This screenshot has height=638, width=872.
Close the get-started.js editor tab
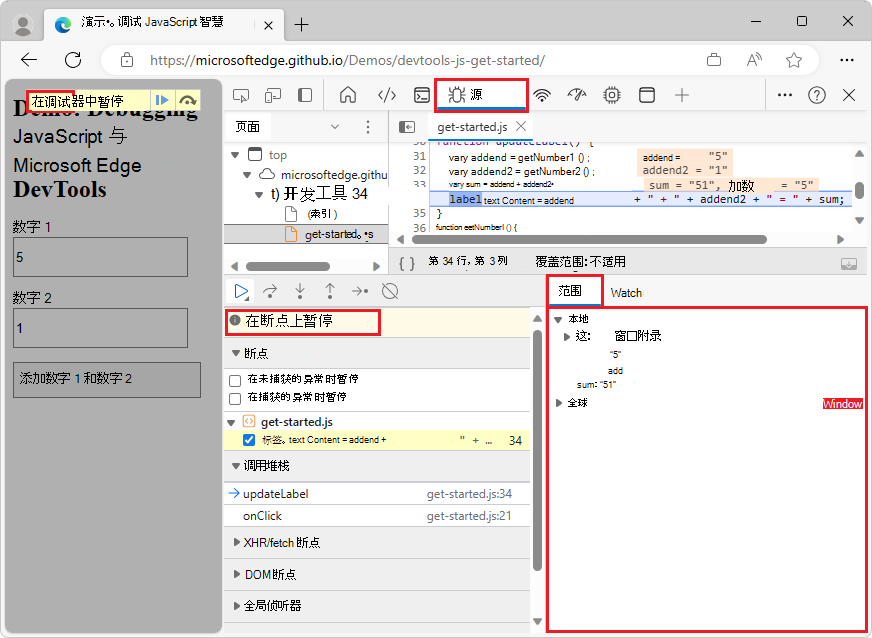coord(521,126)
